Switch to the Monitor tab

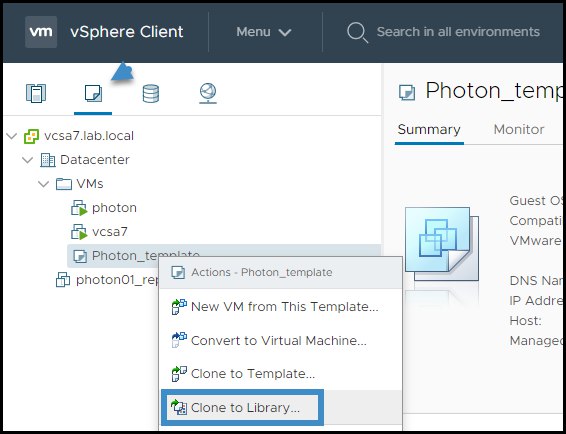coord(519,129)
